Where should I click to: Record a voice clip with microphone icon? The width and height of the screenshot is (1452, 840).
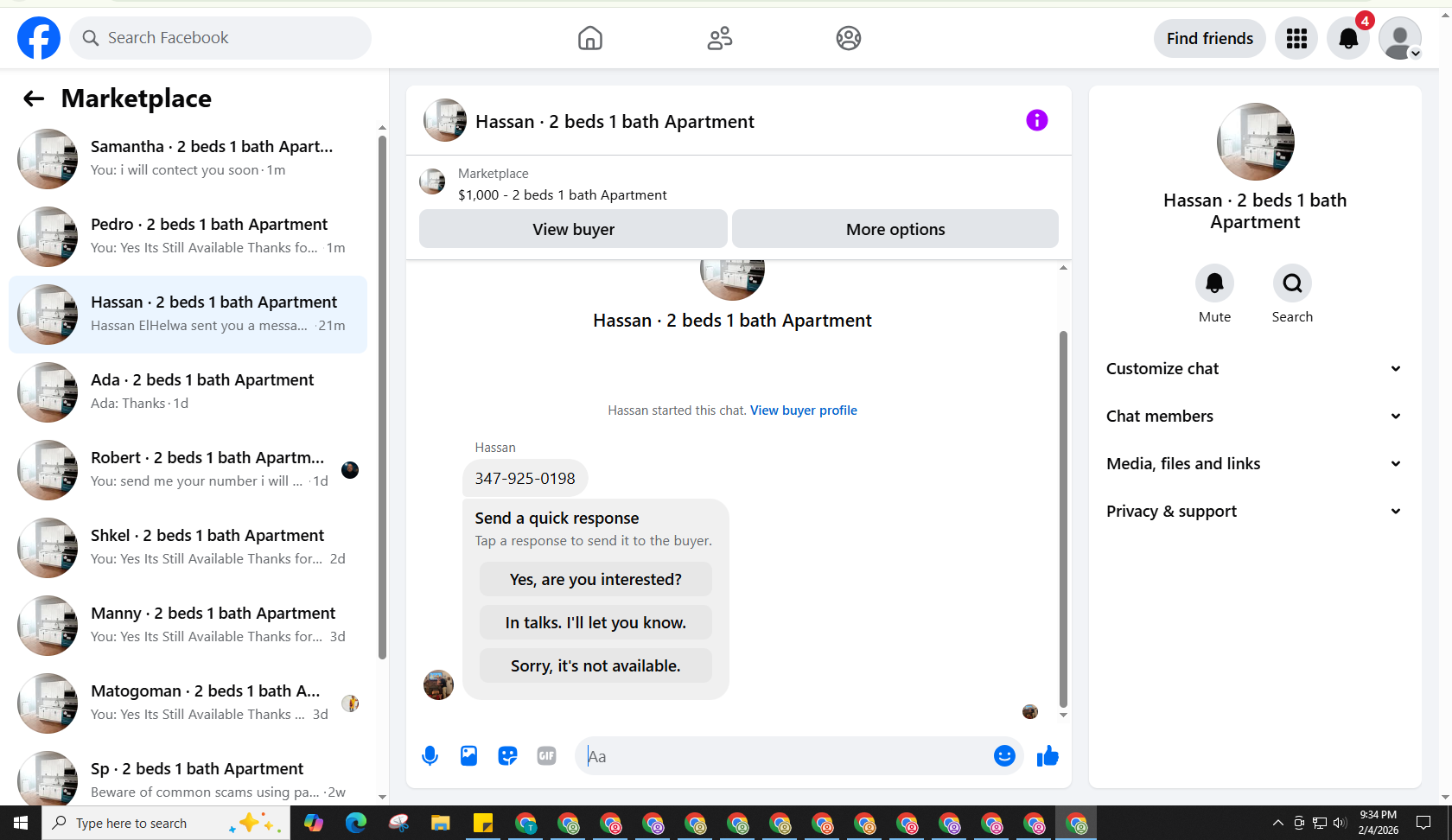tap(430, 756)
